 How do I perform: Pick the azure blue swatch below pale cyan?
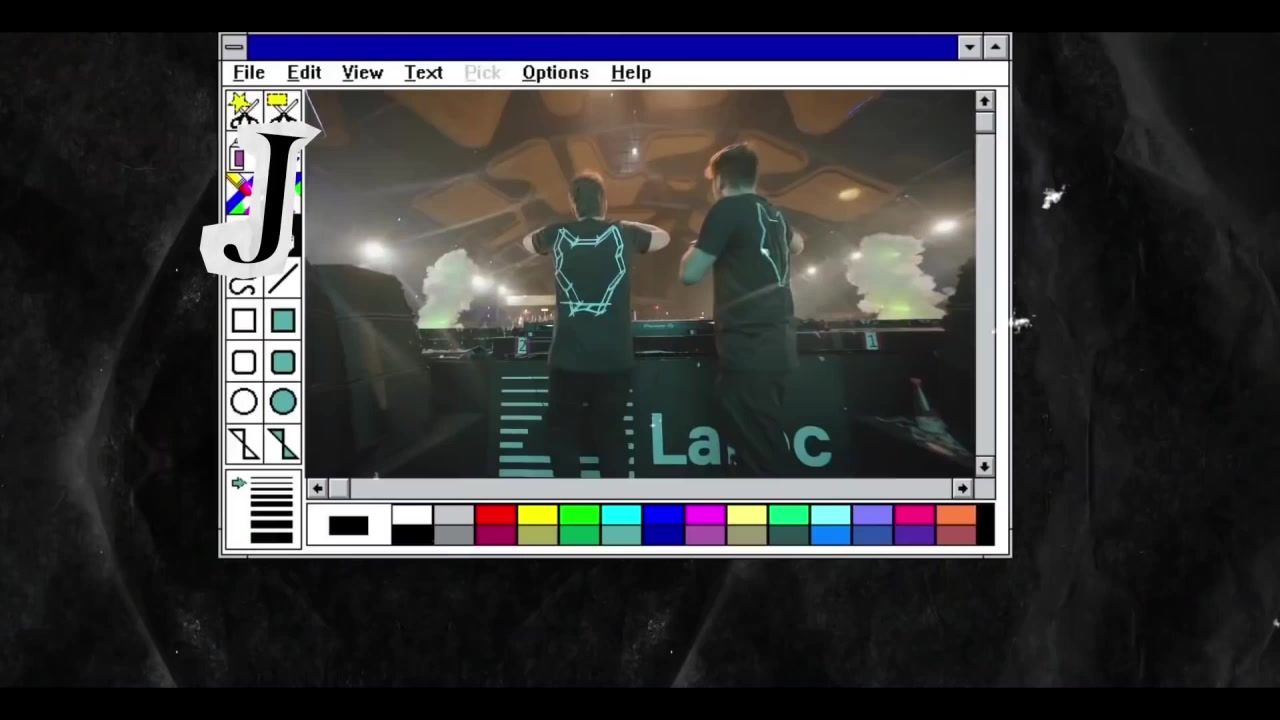click(831, 535)
